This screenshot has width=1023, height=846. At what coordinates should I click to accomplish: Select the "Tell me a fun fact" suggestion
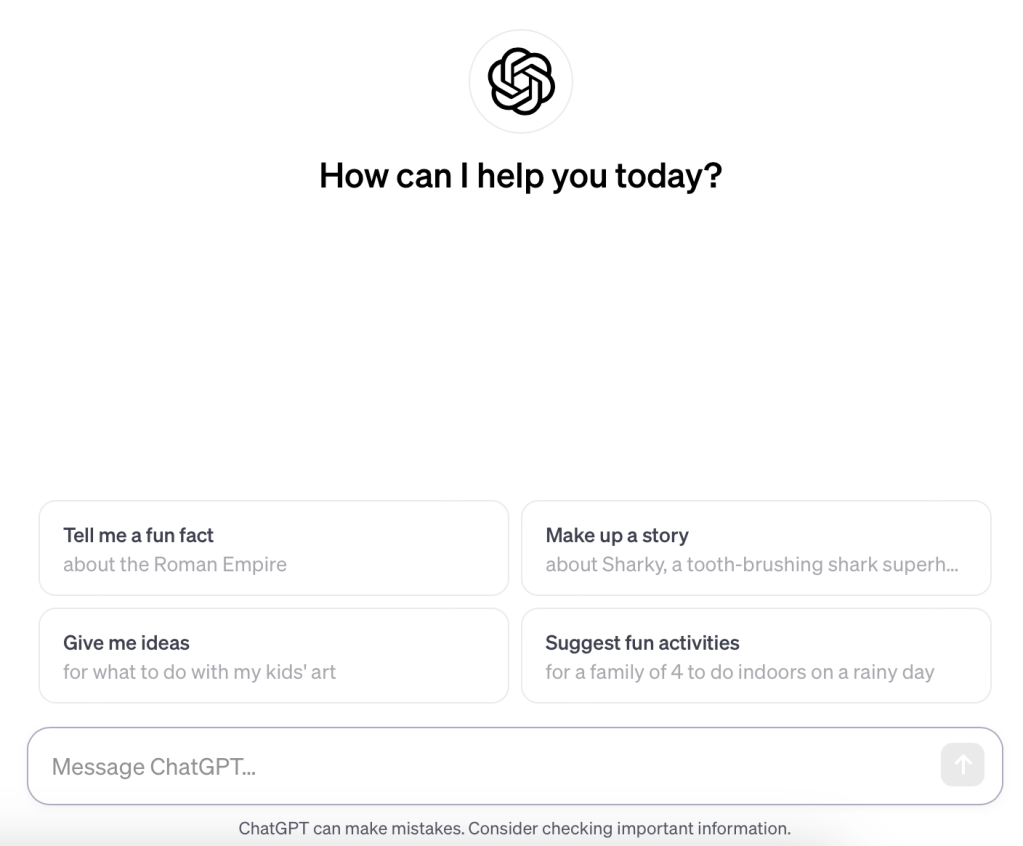click(273, 548)
